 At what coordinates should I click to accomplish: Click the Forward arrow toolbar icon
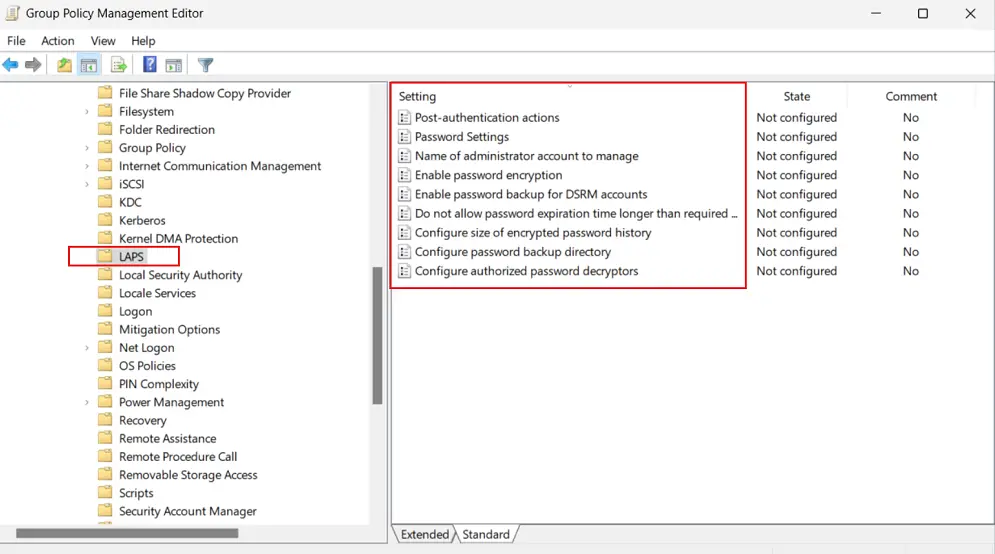pyautogui.click(x=34, y=65)
